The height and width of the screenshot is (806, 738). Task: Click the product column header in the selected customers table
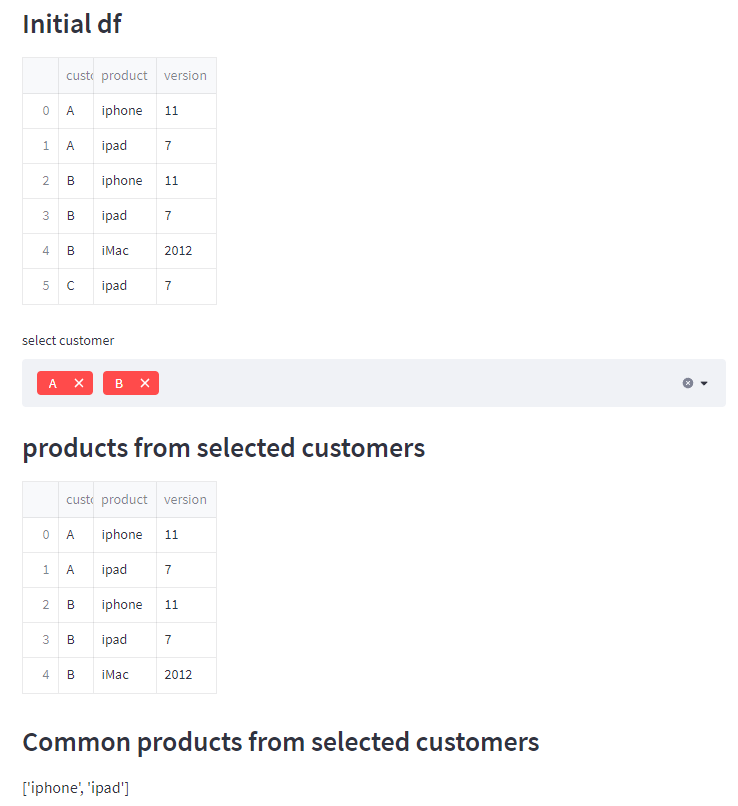pyautogui.click(x=124, y=499)
